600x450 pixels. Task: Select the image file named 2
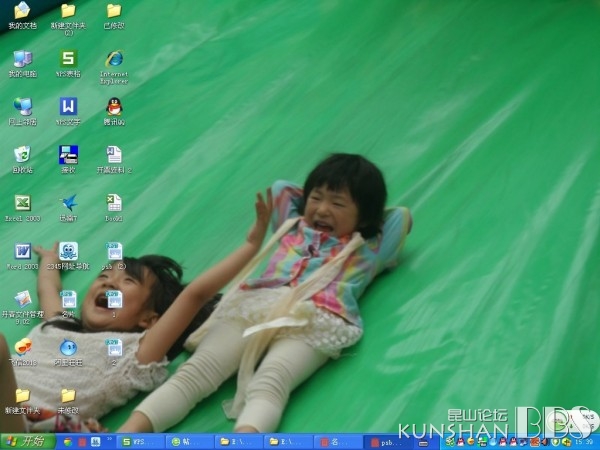[x=114, y=352]
